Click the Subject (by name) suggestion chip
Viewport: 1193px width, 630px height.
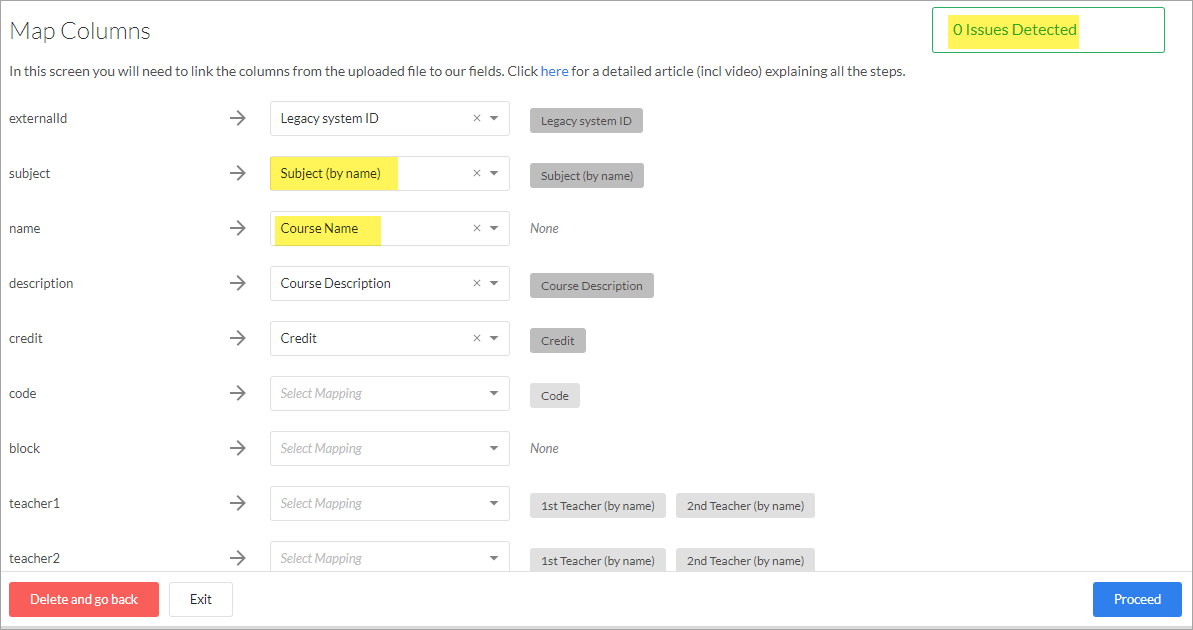[x=587, y=176]
